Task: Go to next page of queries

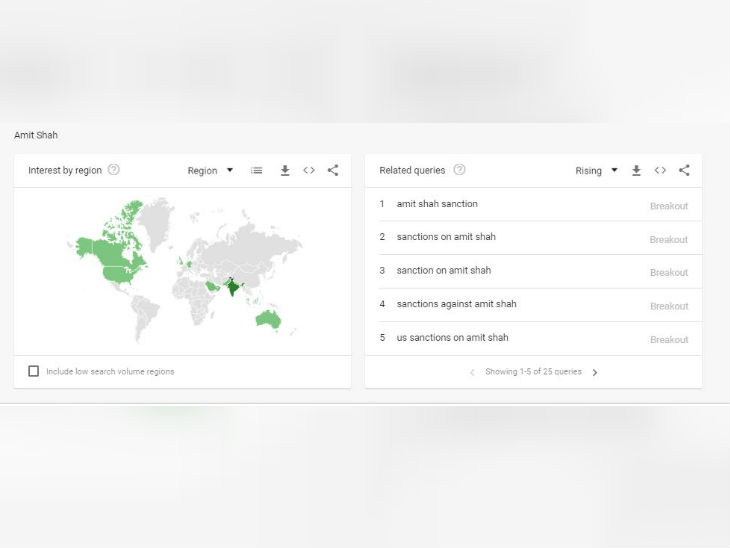Action: point(595,373)
